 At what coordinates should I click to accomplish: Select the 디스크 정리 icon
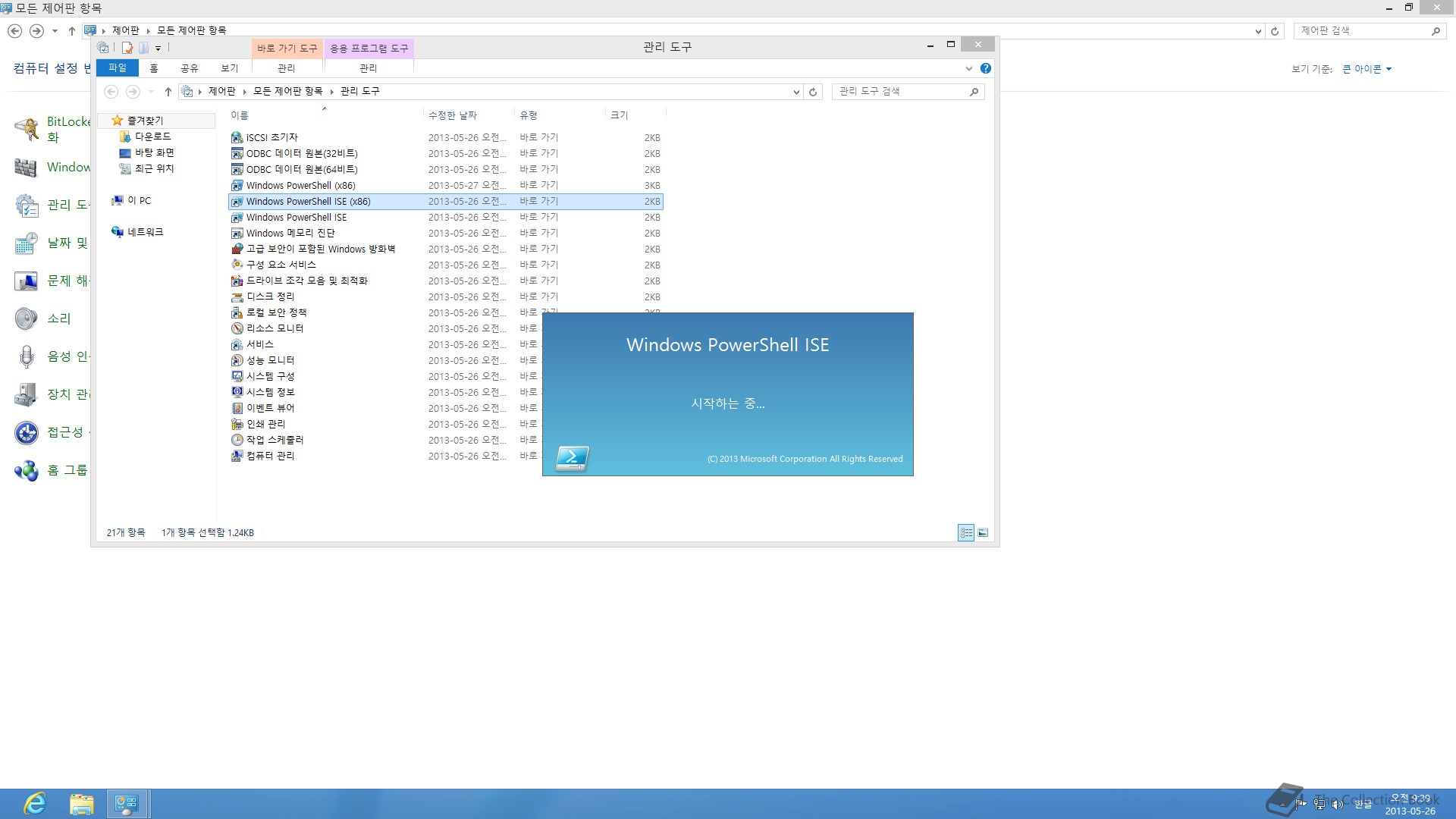click(237, 297)
